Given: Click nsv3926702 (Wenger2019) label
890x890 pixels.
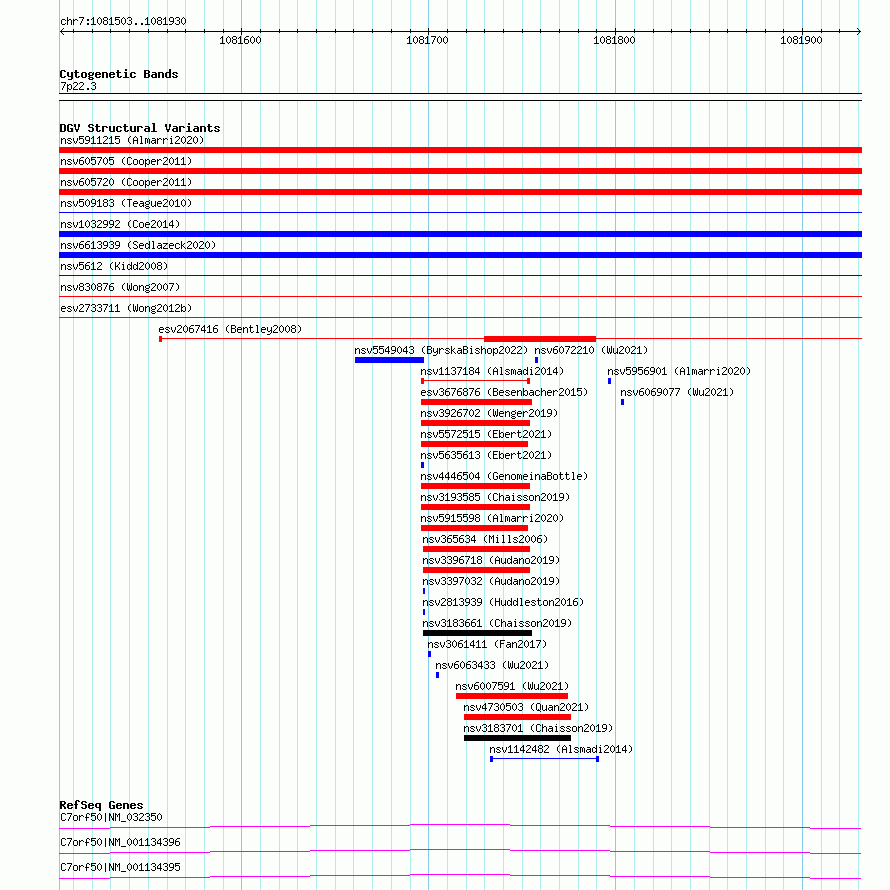Looking at the screenshot, I should 489,413.
